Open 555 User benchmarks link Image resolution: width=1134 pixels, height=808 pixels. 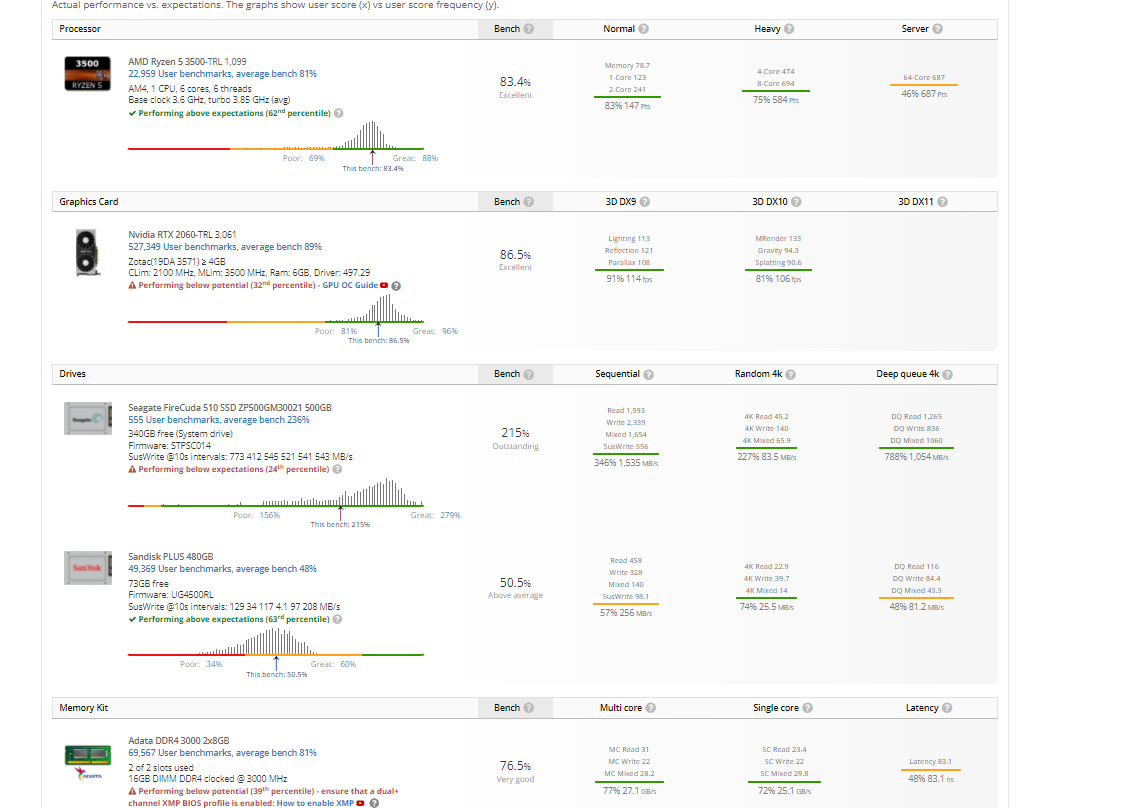coord(218,420)
